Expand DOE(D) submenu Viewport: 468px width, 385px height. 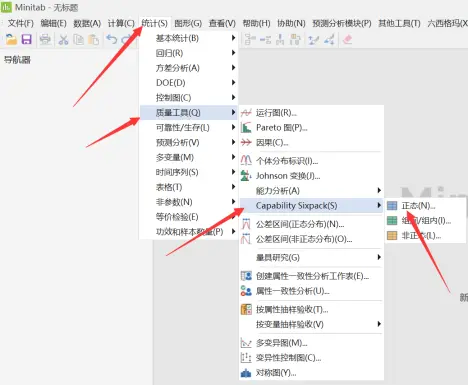(x=188, y=83)
